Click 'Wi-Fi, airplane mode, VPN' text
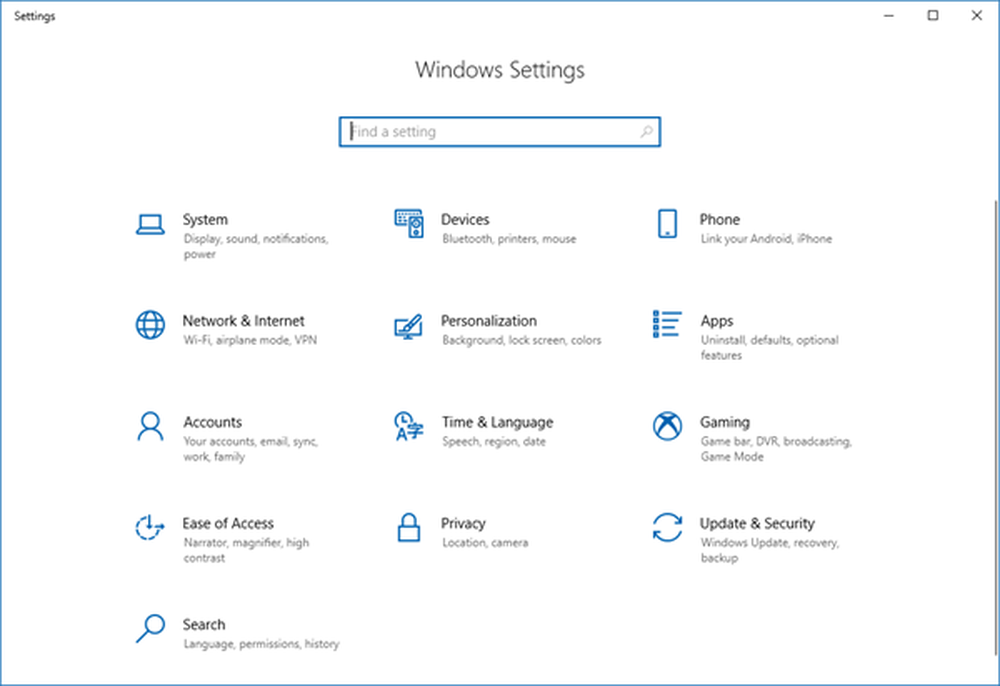Screen dimensions: 1000x686 click(x=250, y=340)
